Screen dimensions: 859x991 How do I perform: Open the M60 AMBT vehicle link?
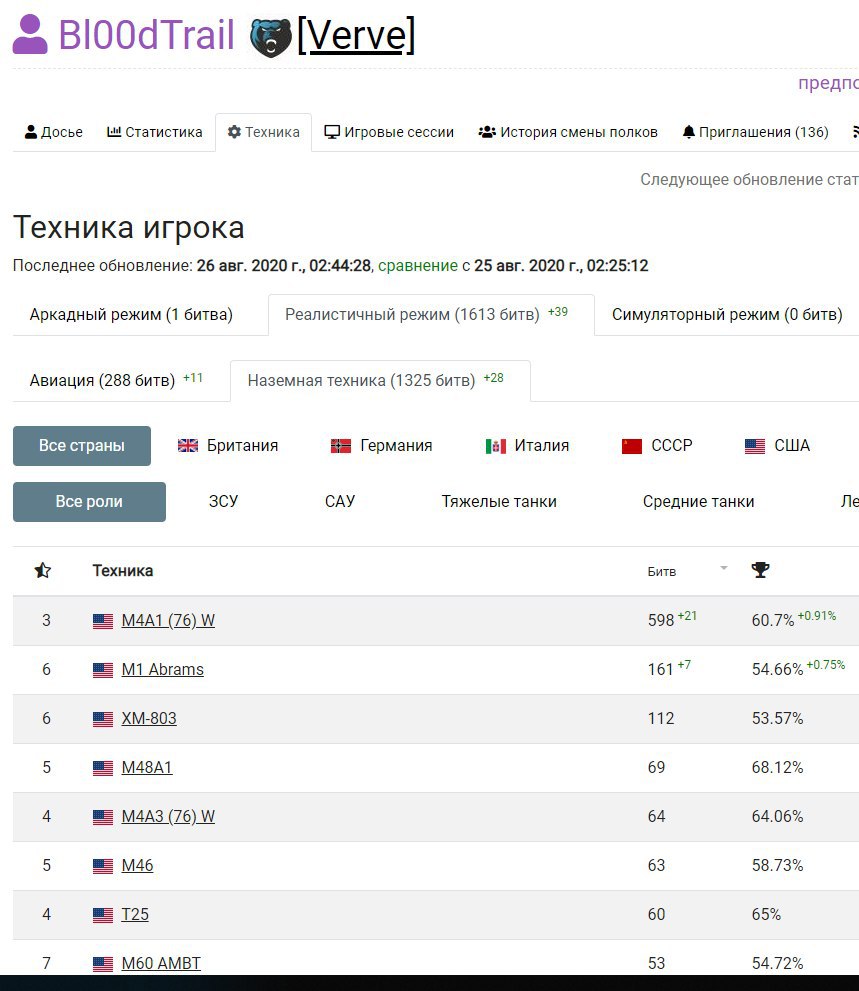point(161,963)
